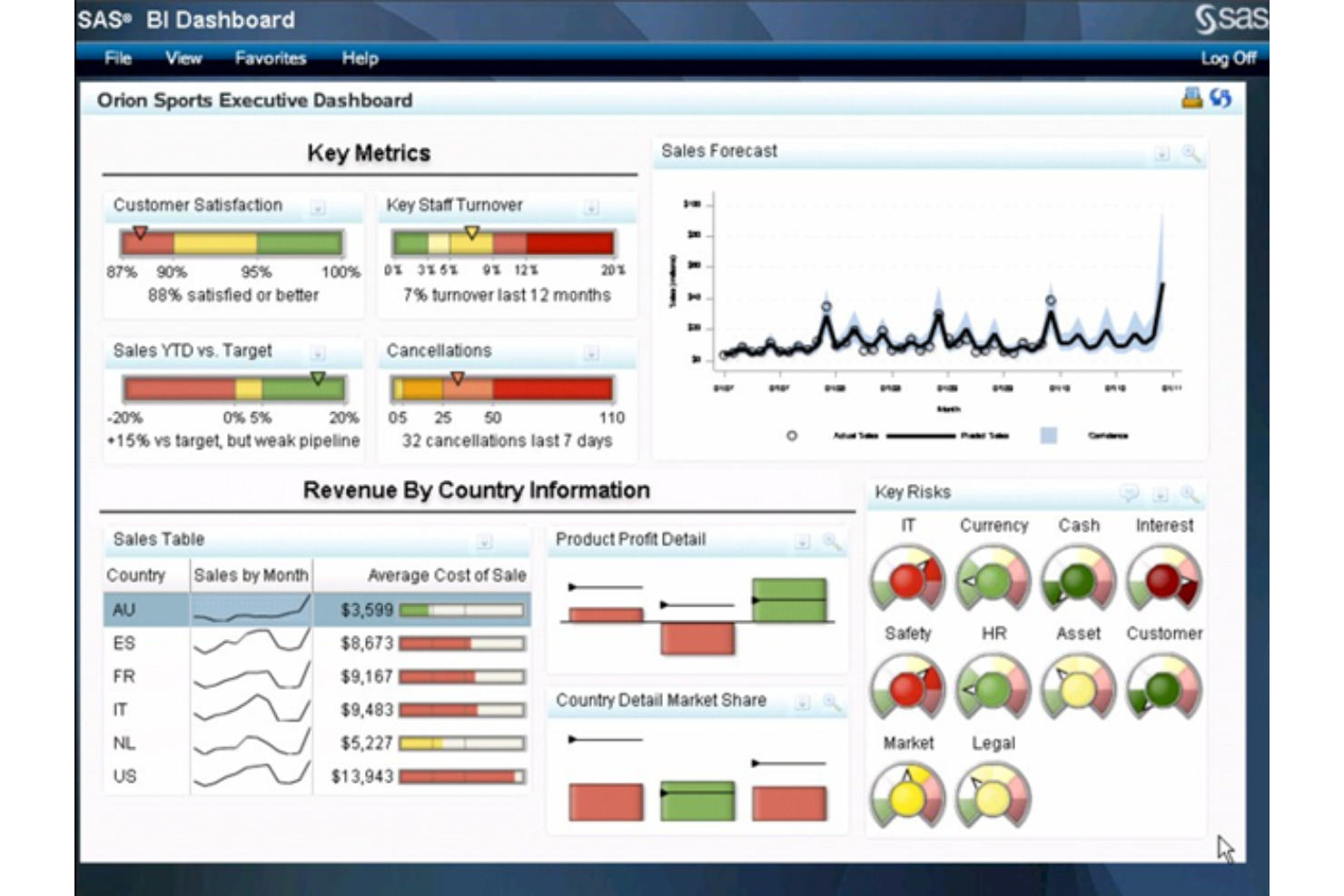This screenshot has width=1344, height=896.
Task: Open the magnifier on Product Profit Detail
Action: click(831, 542)
